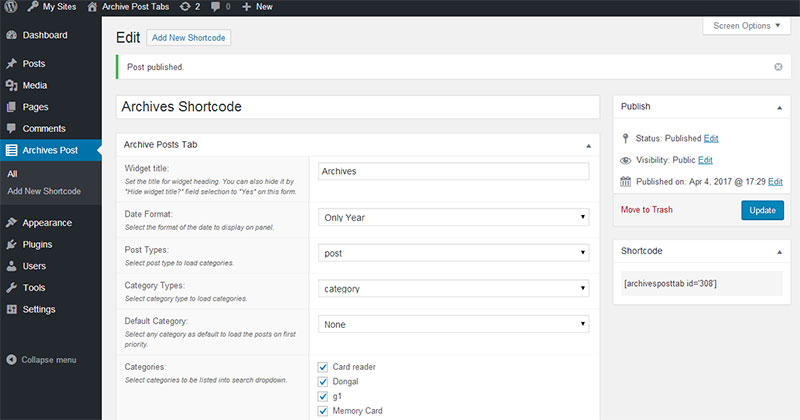Click the Users person icon
This screenshot has width=800, height=420.
click(x=11, y=266)
